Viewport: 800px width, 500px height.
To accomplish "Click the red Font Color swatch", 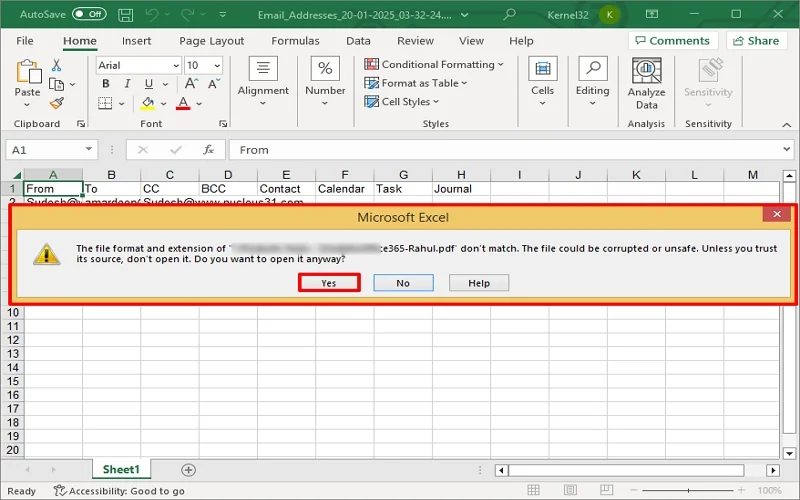I will tap(183, 103).
